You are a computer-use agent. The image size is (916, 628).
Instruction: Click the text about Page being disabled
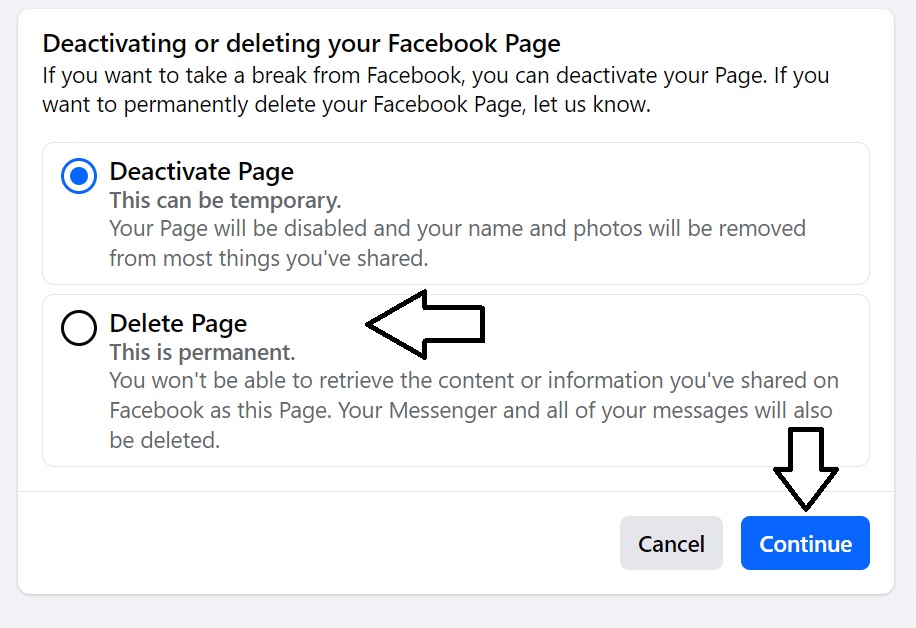coord(457,244)
